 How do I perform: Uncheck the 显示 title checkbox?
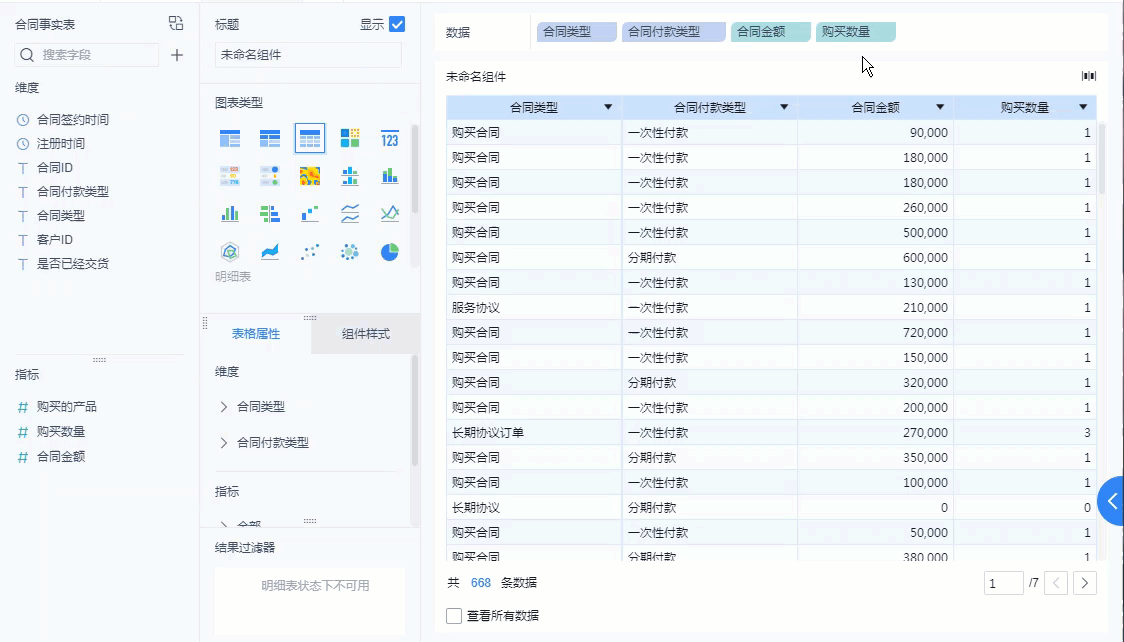coord(397,24)
